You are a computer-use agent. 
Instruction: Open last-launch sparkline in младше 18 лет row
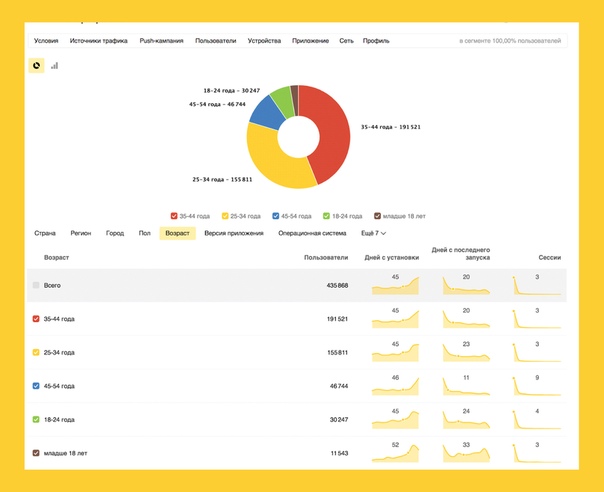[466, 452]
